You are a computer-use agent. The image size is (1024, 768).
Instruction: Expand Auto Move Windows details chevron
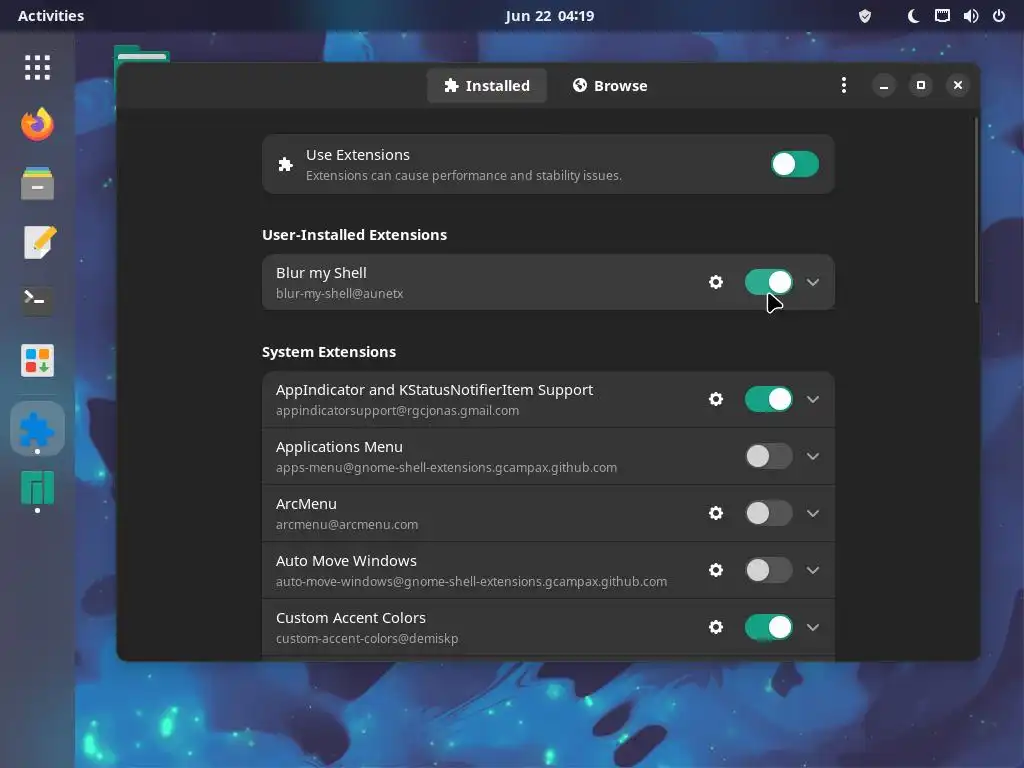click(812, 570)
